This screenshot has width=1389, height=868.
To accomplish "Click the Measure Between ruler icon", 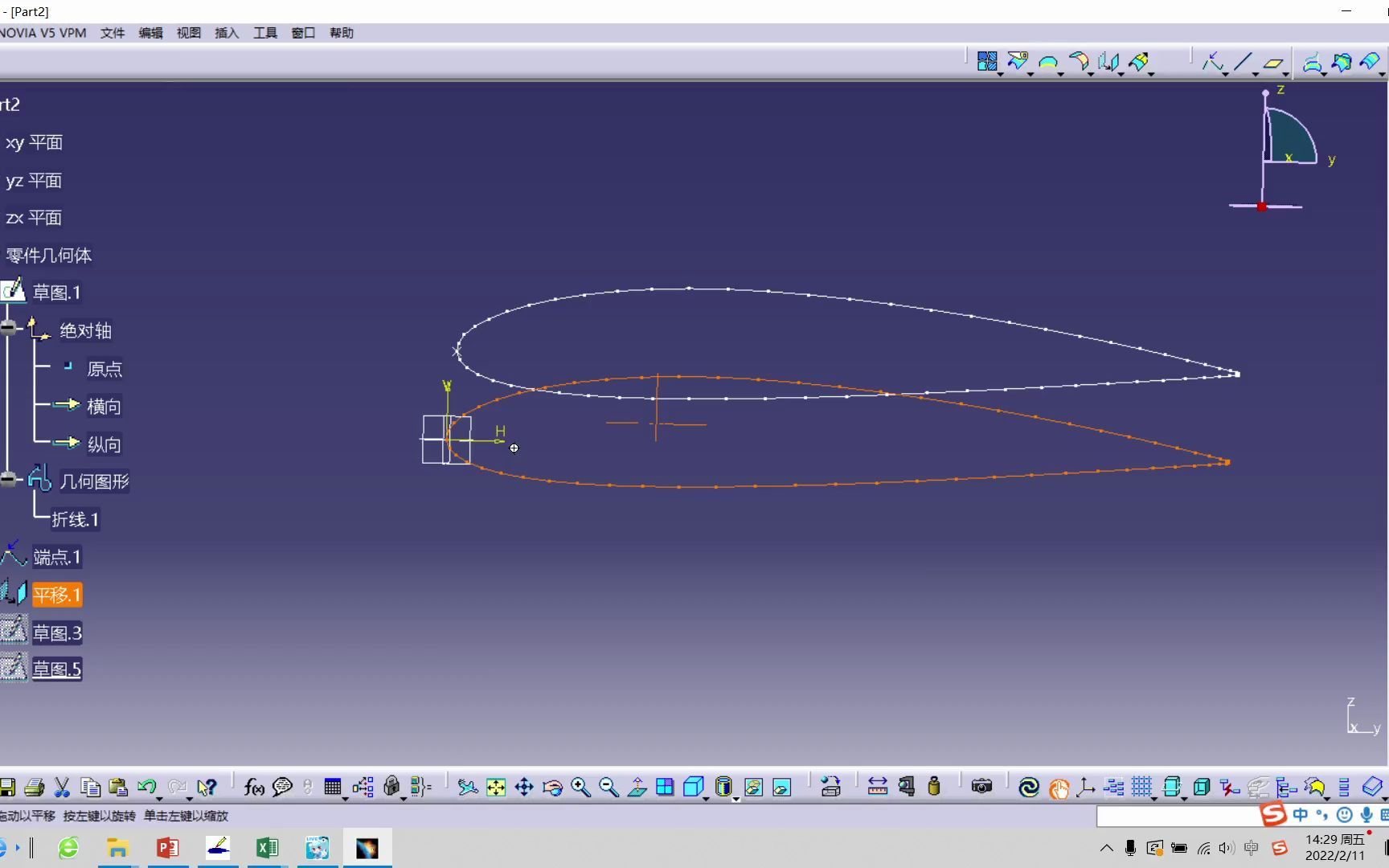I will point(877,787).
